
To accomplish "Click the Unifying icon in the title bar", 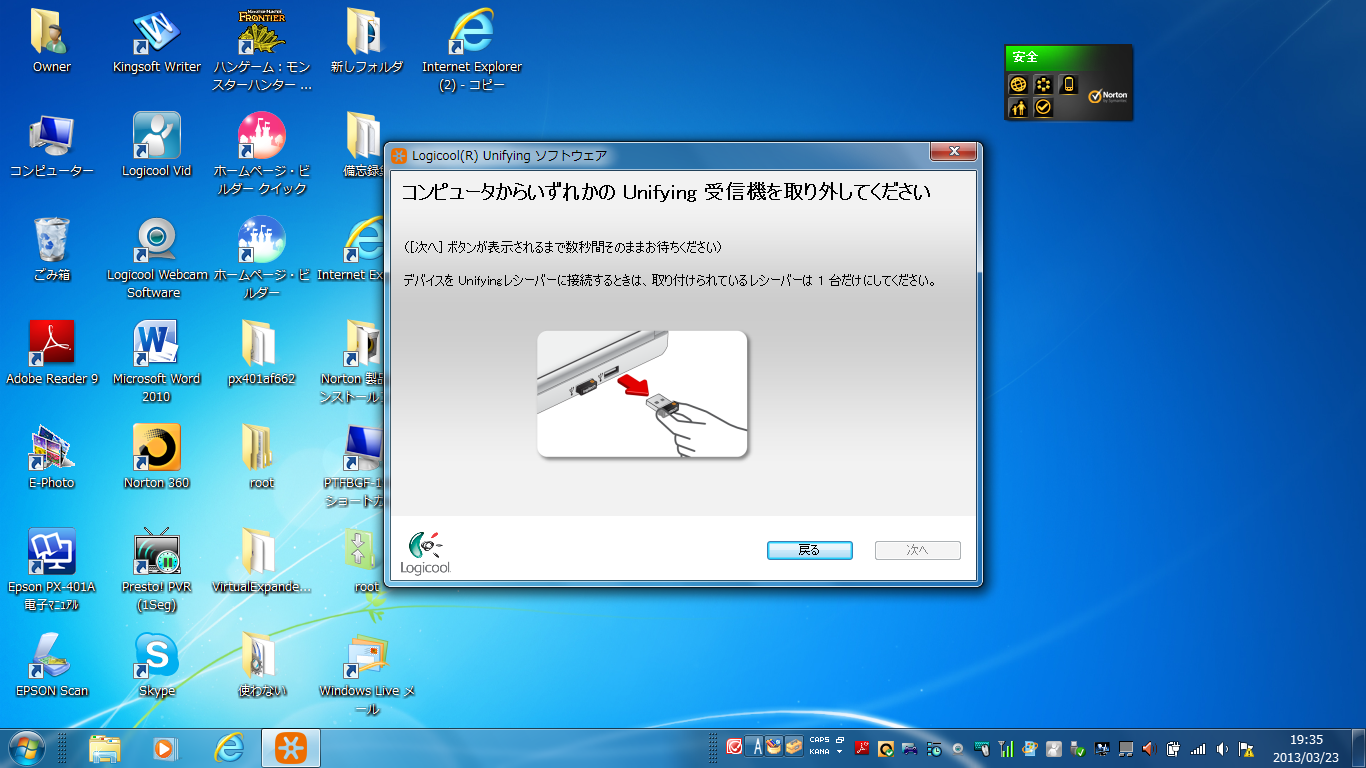I will (399, 156).
